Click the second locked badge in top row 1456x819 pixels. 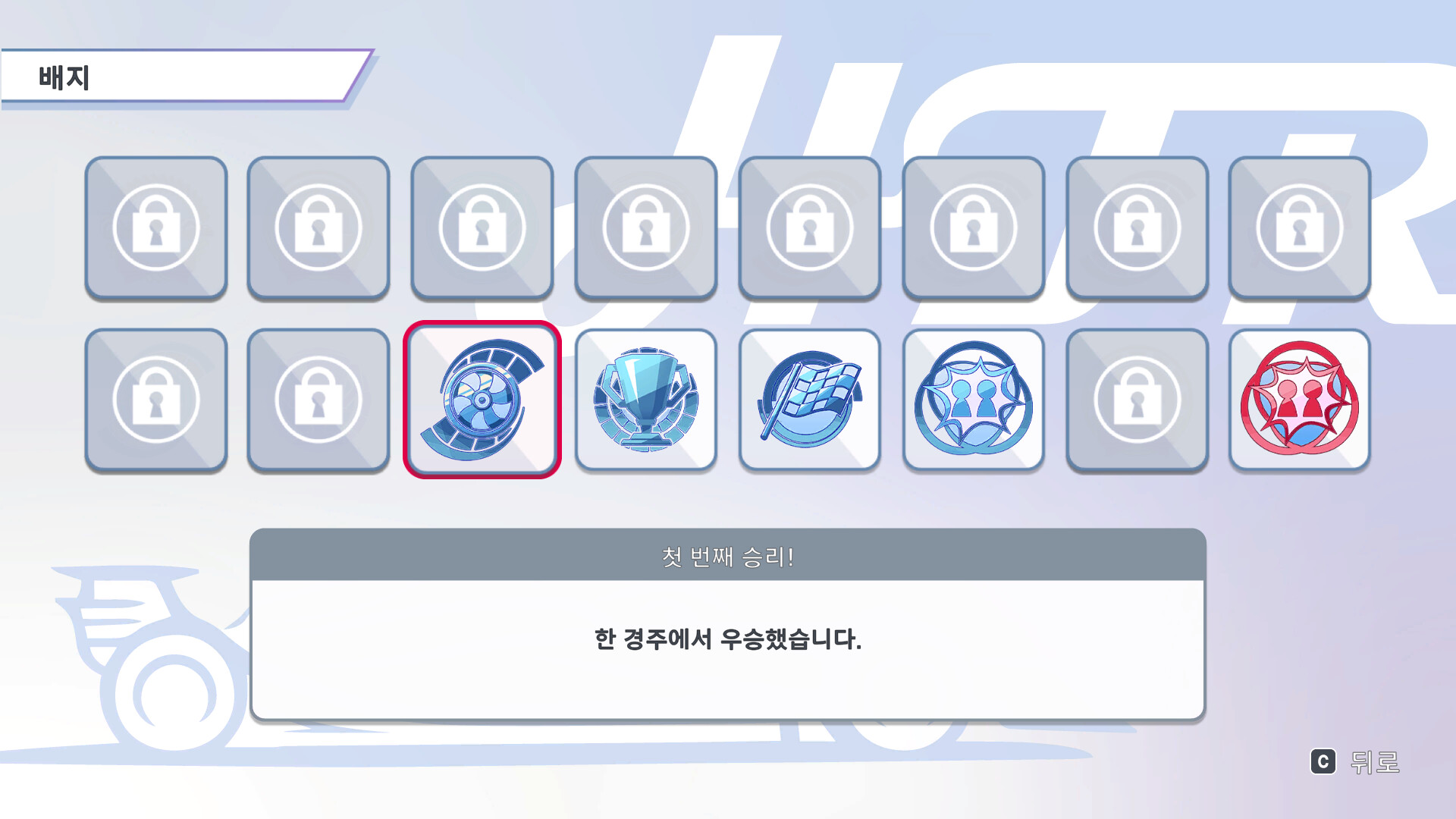point(318,227)
